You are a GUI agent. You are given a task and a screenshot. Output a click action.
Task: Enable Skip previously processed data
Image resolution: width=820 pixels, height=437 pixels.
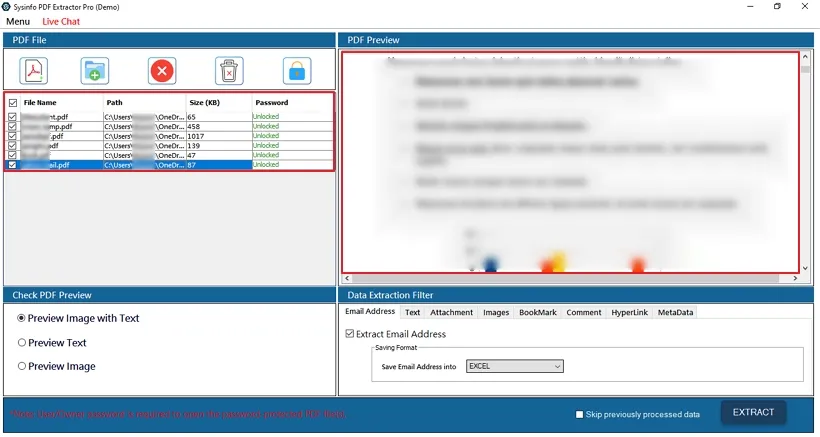(579, 415)
